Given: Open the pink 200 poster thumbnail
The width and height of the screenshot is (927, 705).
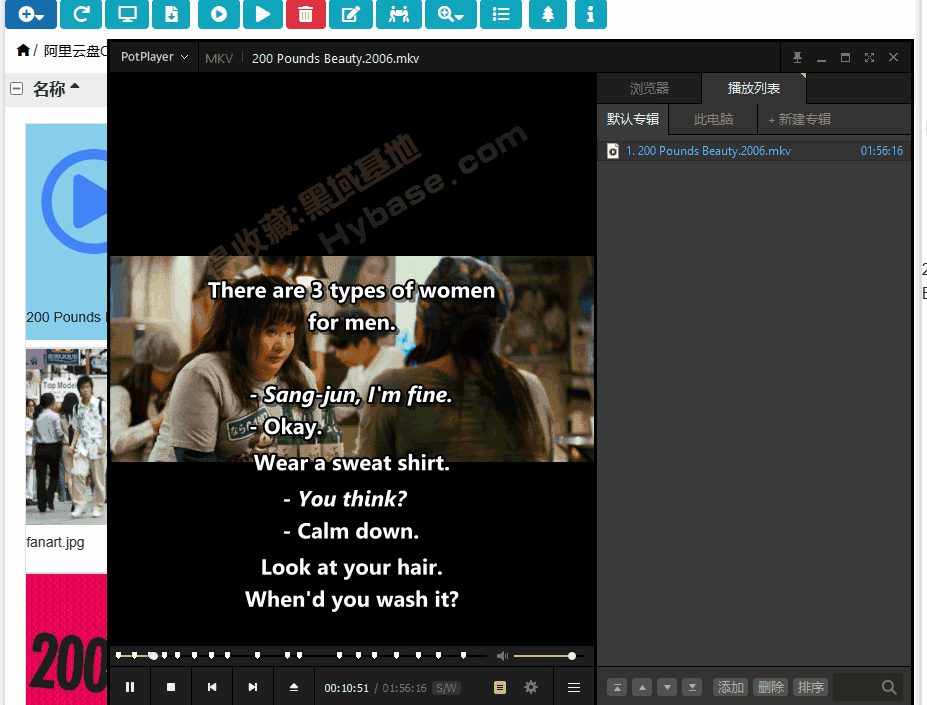Looking at the screenshot, I should (x=66, y=639).
